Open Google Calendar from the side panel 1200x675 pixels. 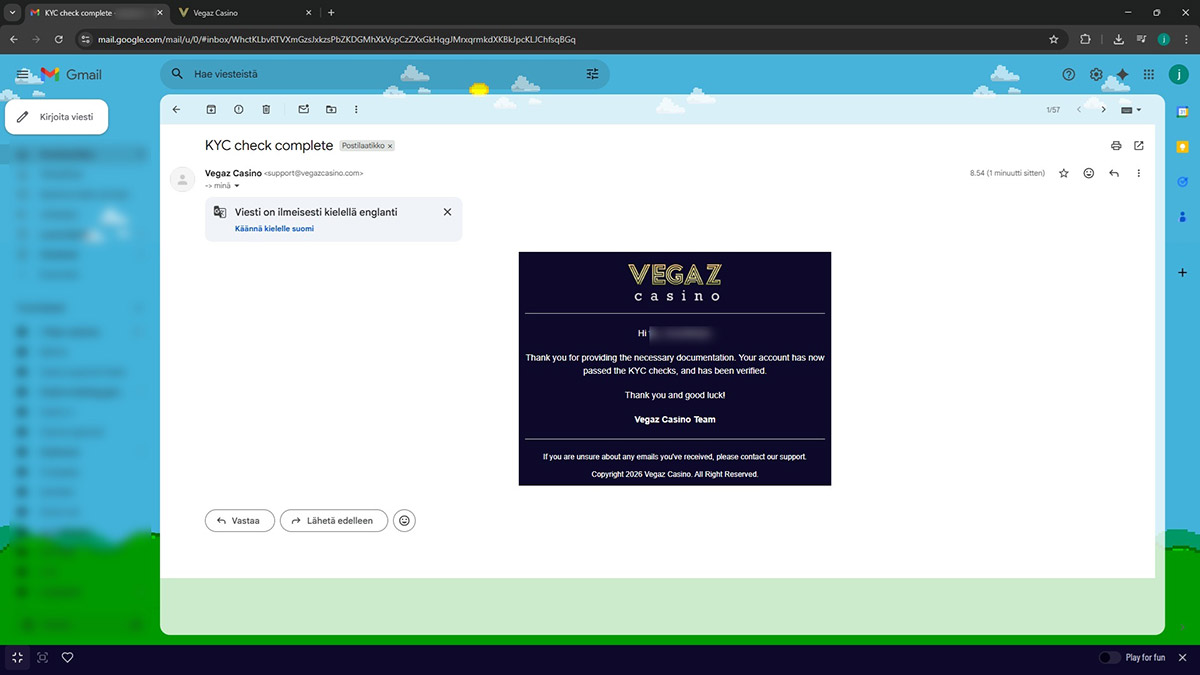(x=1183, y=112)
